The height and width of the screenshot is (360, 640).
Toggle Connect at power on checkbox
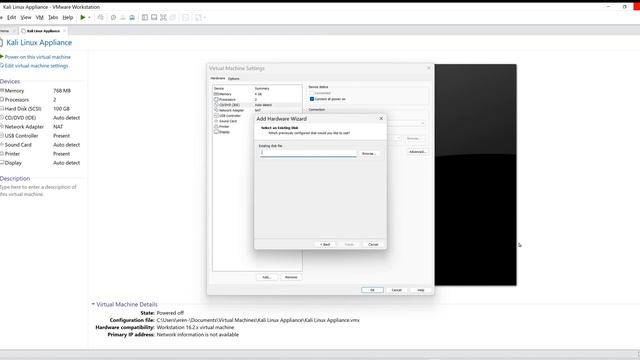[x=312, y=99]
